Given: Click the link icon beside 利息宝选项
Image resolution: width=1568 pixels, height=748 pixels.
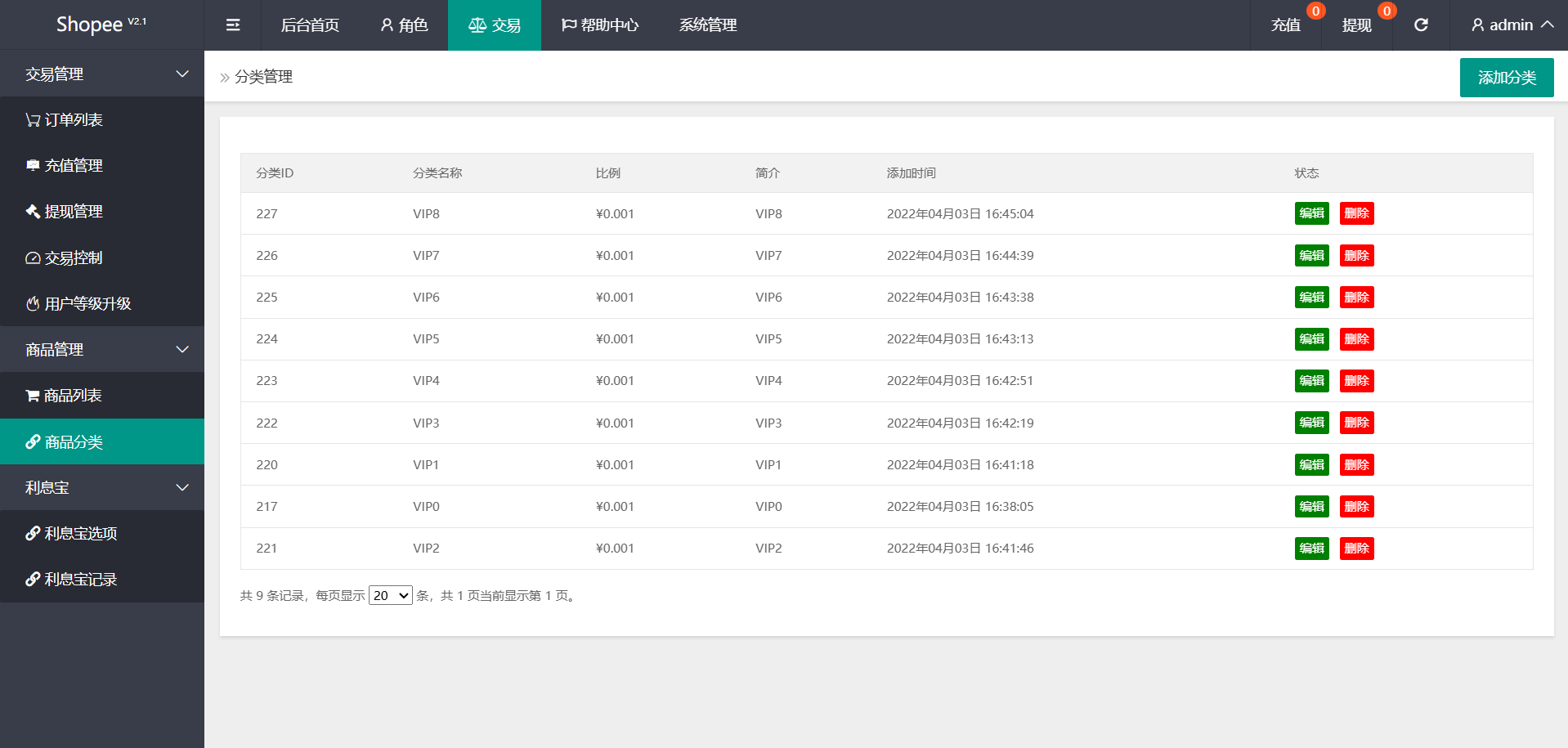Looking at the screenshot, I should pyautogui.click(x=33, y=533).
